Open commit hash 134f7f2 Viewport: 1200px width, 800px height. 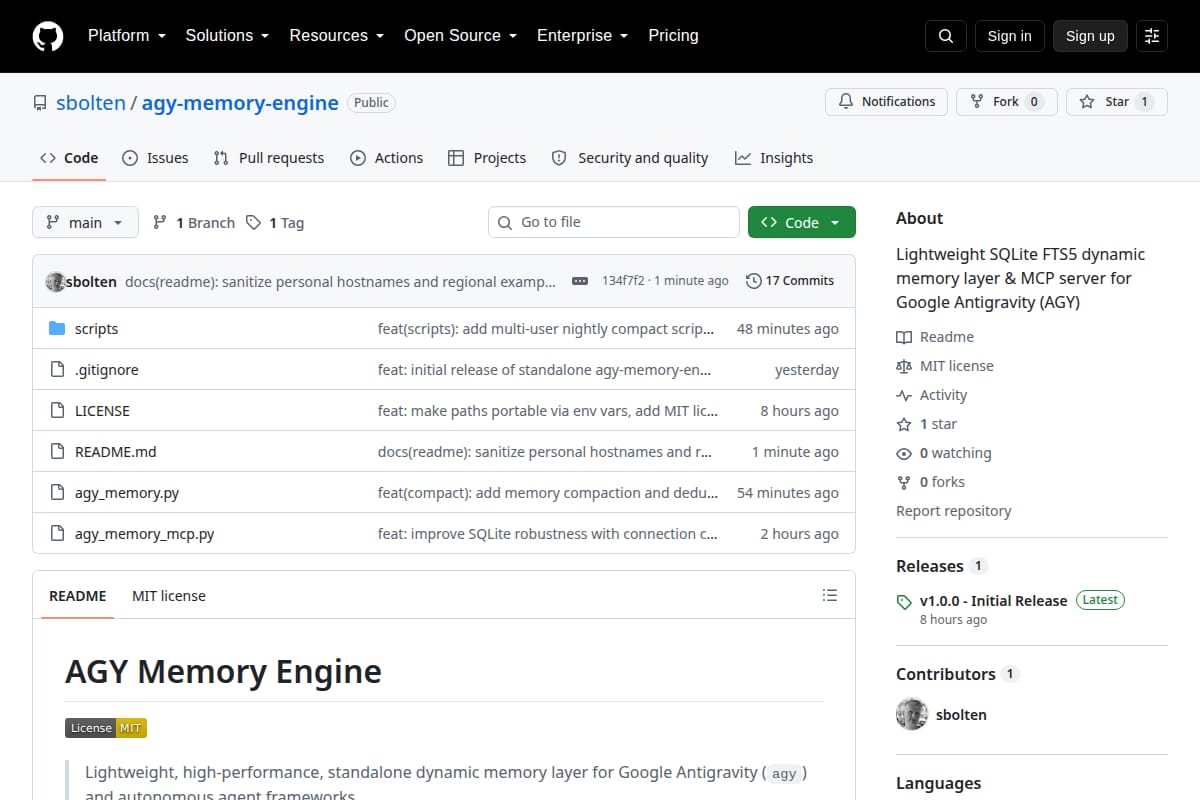tap(623, 281)
